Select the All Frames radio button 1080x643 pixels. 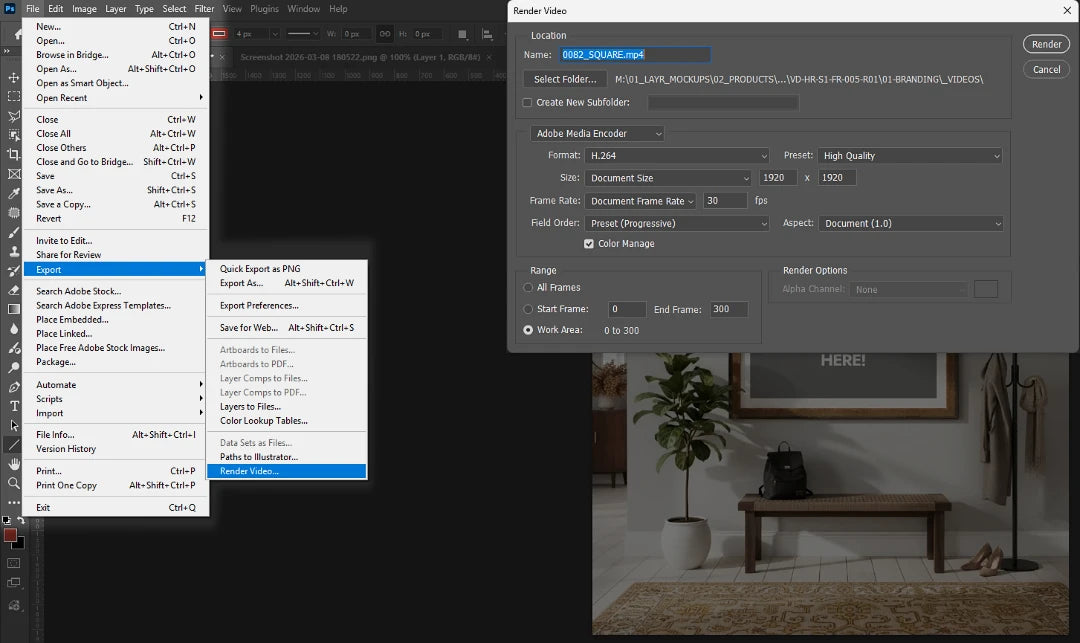(528, 288)
